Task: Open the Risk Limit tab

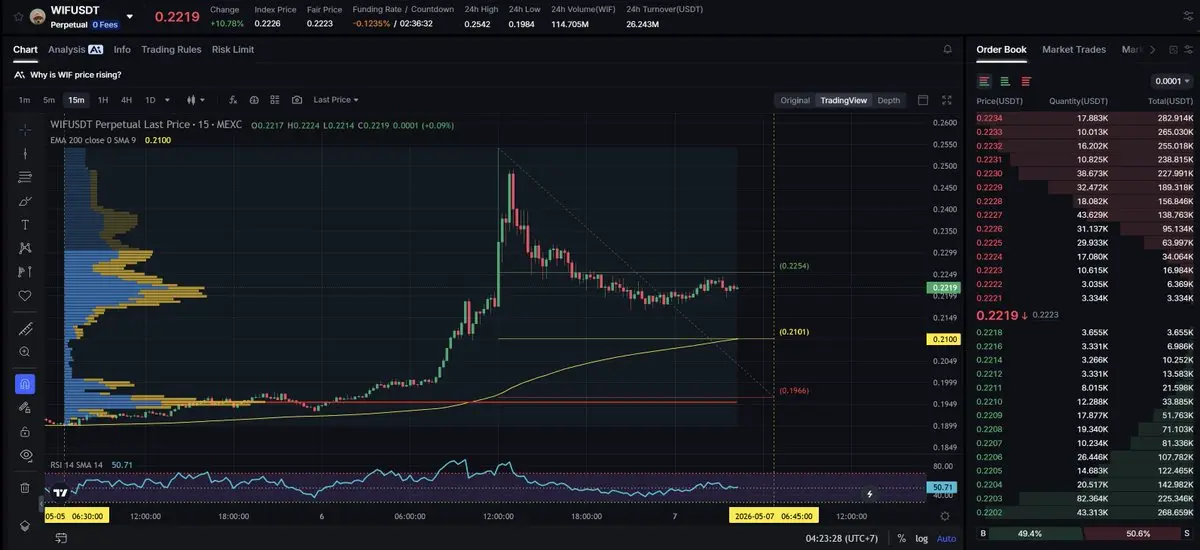Action: tap(233, 49)
